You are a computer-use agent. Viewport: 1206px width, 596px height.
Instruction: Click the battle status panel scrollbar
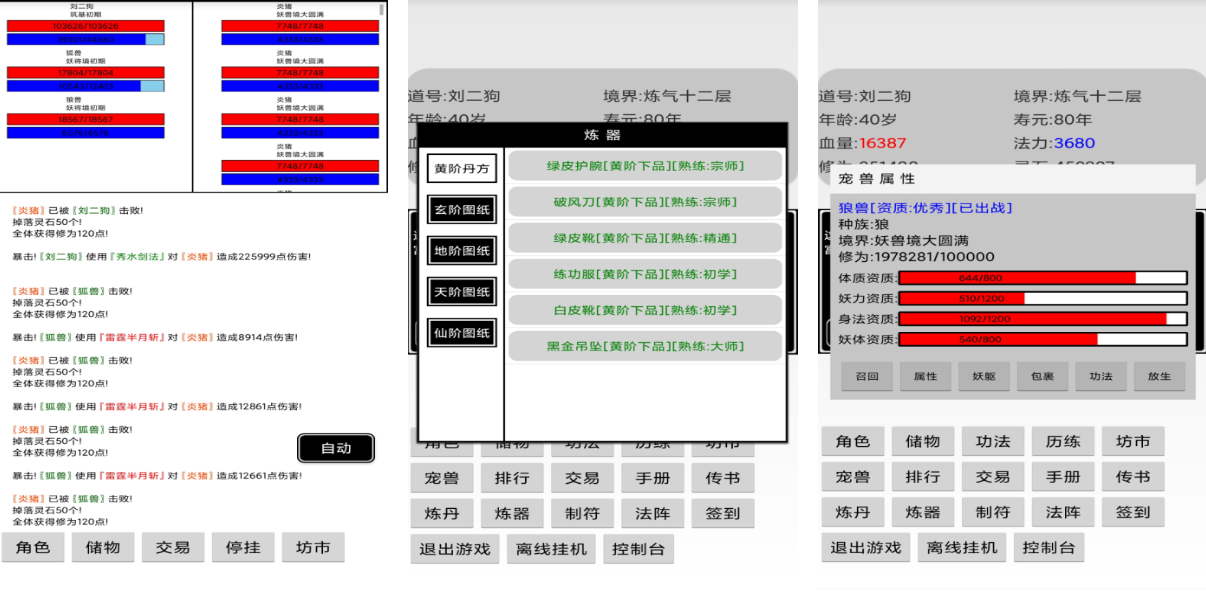[381, 10]
